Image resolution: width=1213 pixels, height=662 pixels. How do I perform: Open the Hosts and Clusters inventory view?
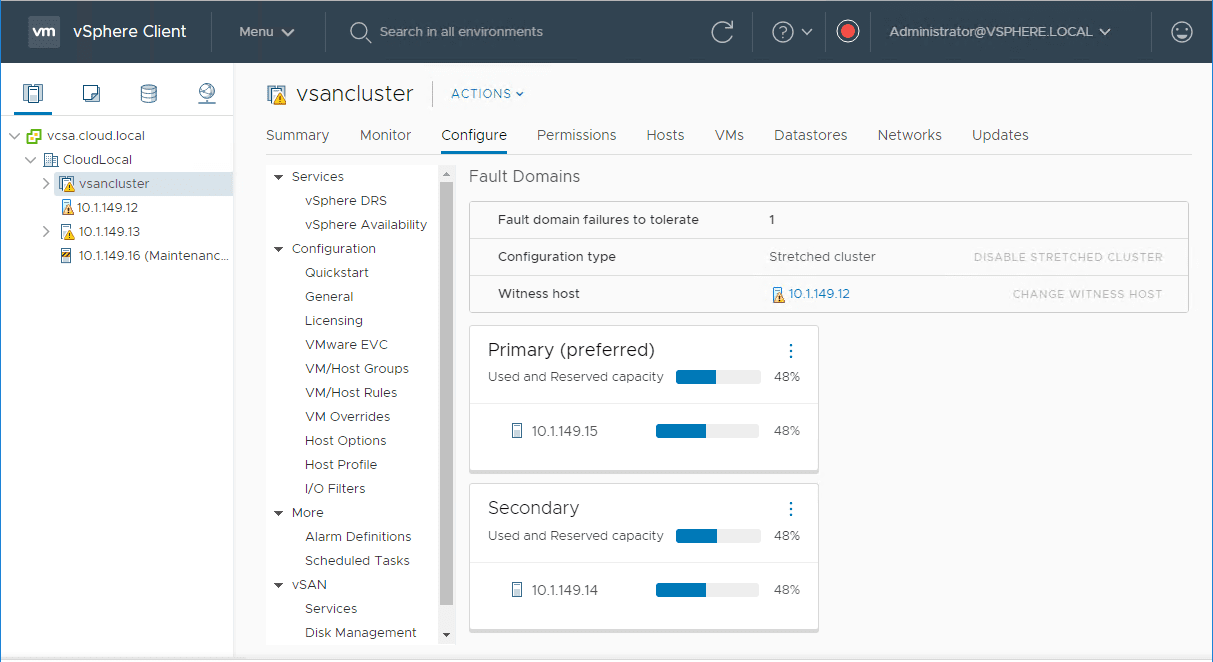pos(33,93)
